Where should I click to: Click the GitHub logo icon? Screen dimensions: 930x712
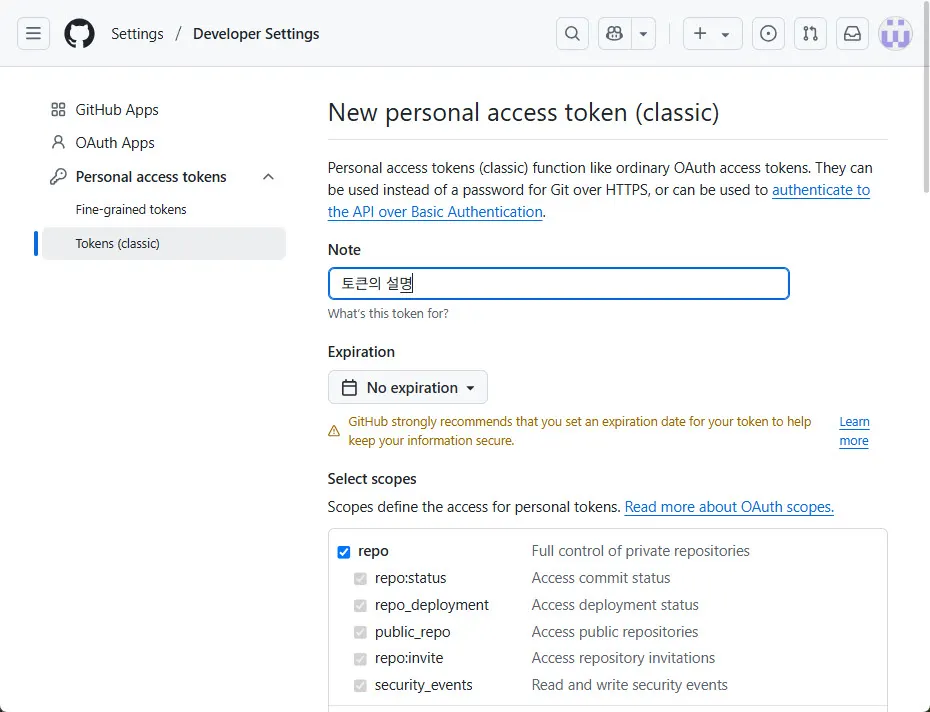point(79,34)
